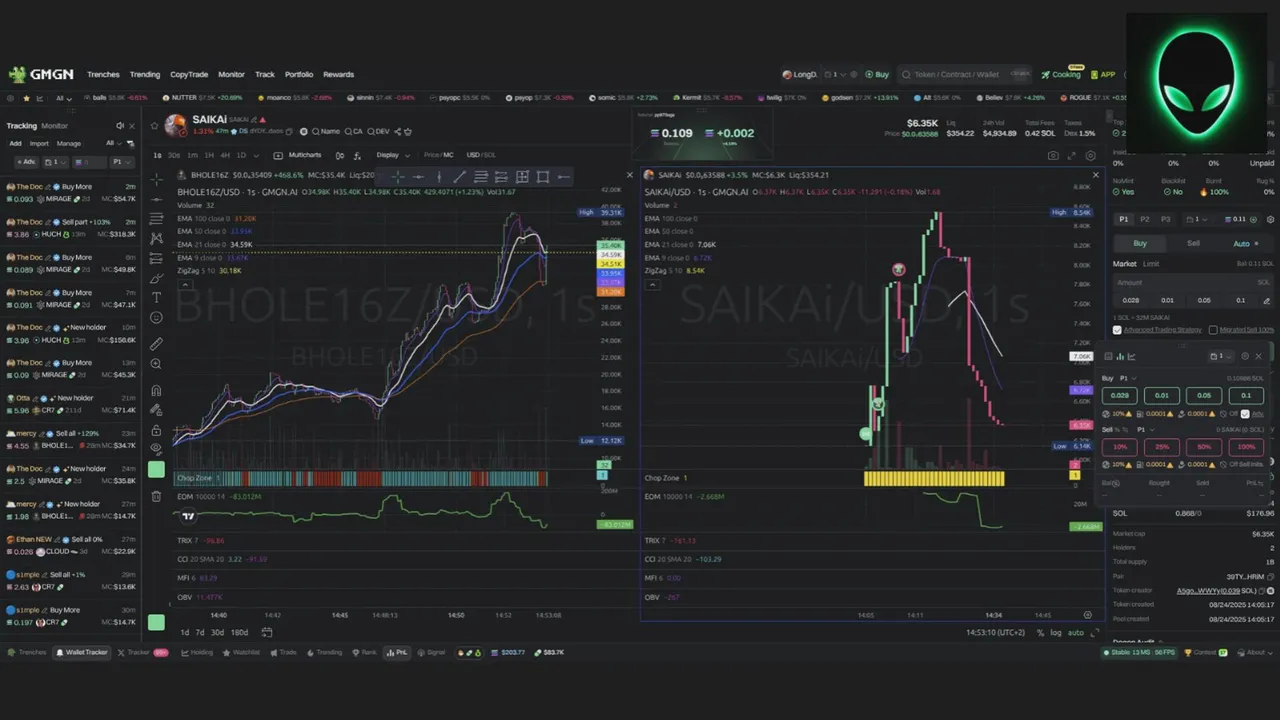The height and width of the screenshot is (720, 1280).
Task: Take a chart snapshot with the camera icon
Action: point(1053,156)
